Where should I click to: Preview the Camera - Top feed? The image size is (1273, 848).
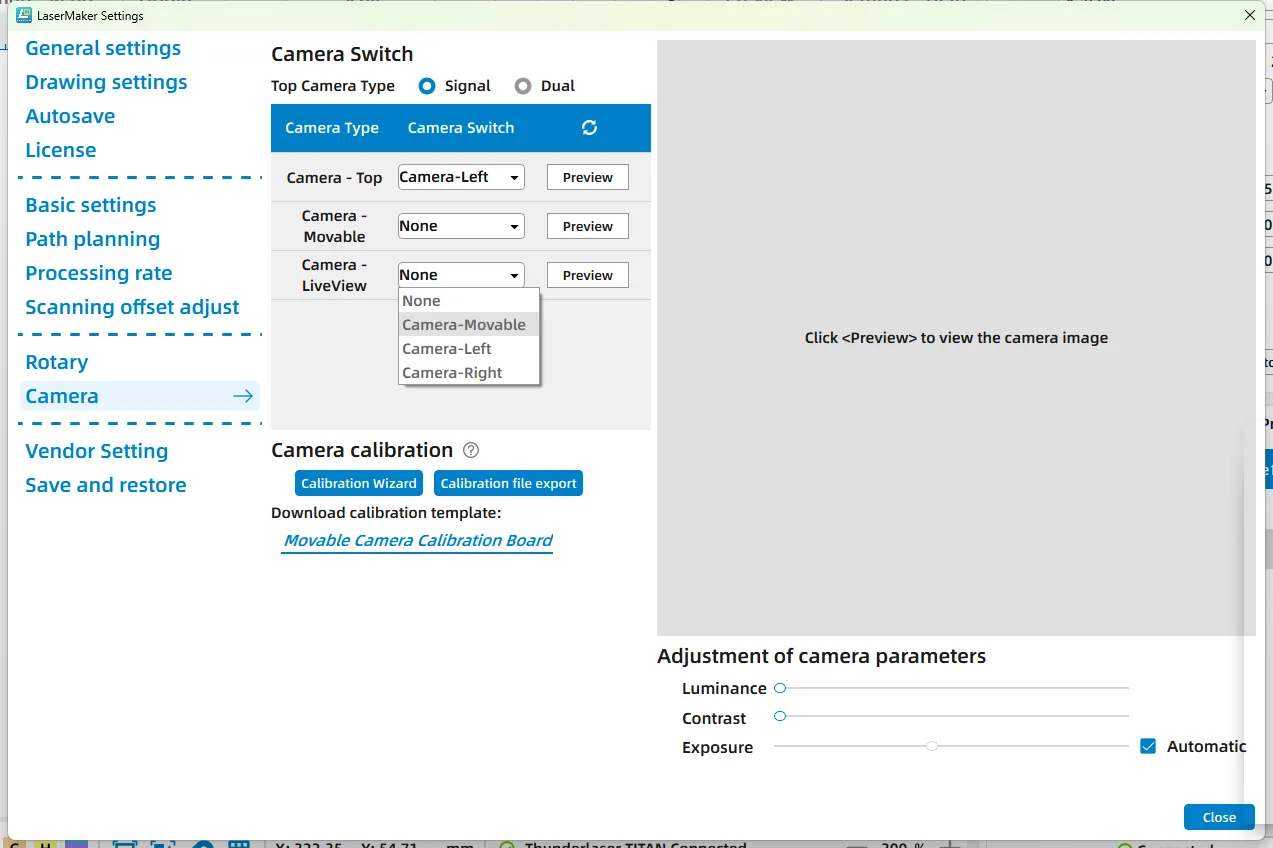coord(587,177)
